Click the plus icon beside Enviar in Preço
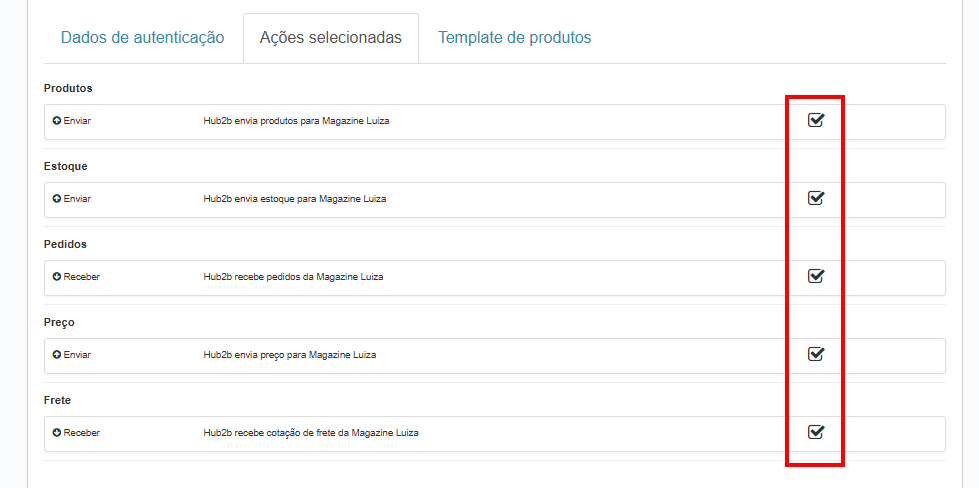 (57, 355)
